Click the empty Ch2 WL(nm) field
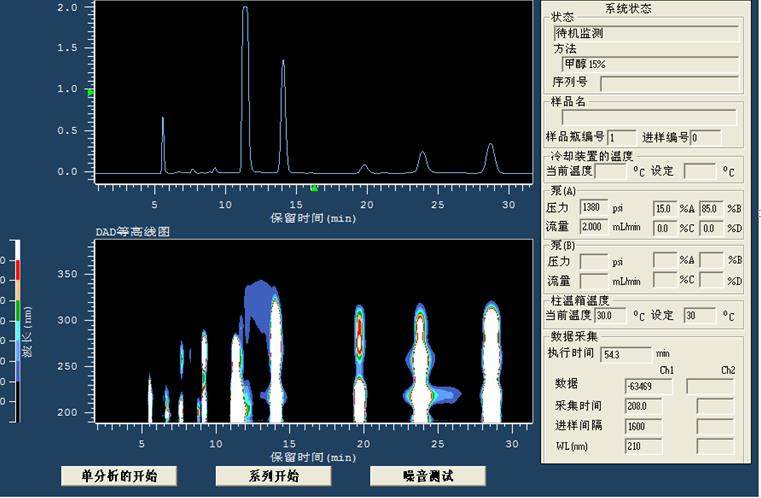761x498 pixels. pyautogui.click(x=715, y=446)
